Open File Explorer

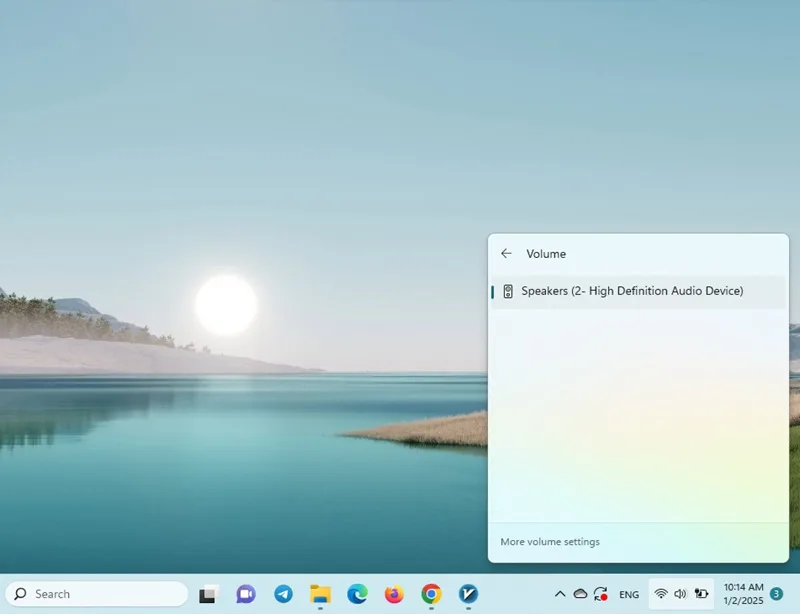[320, 594]
